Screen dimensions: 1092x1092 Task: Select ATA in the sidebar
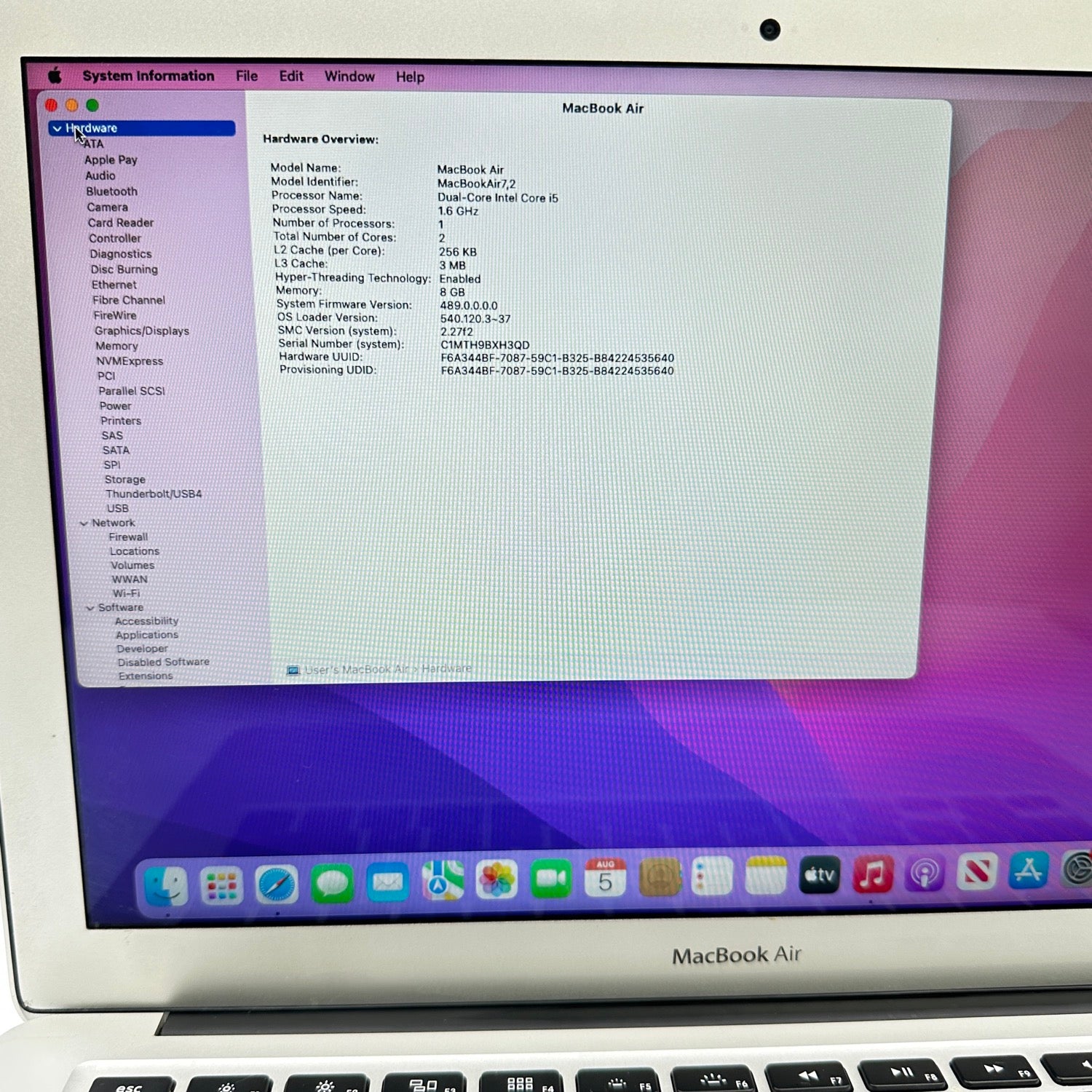click(93, 144)
